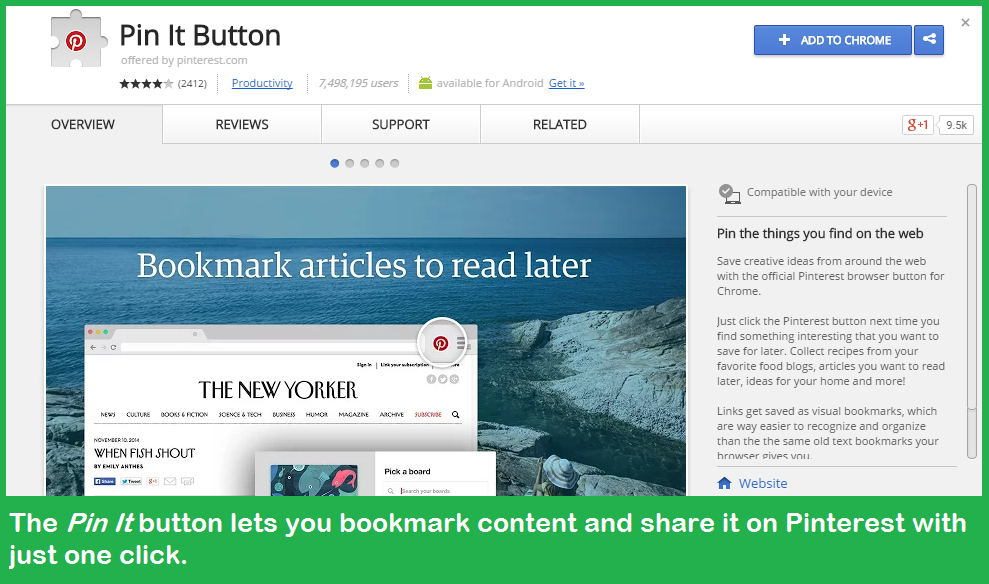
Task: Click the share icon button
Action: 929,40
